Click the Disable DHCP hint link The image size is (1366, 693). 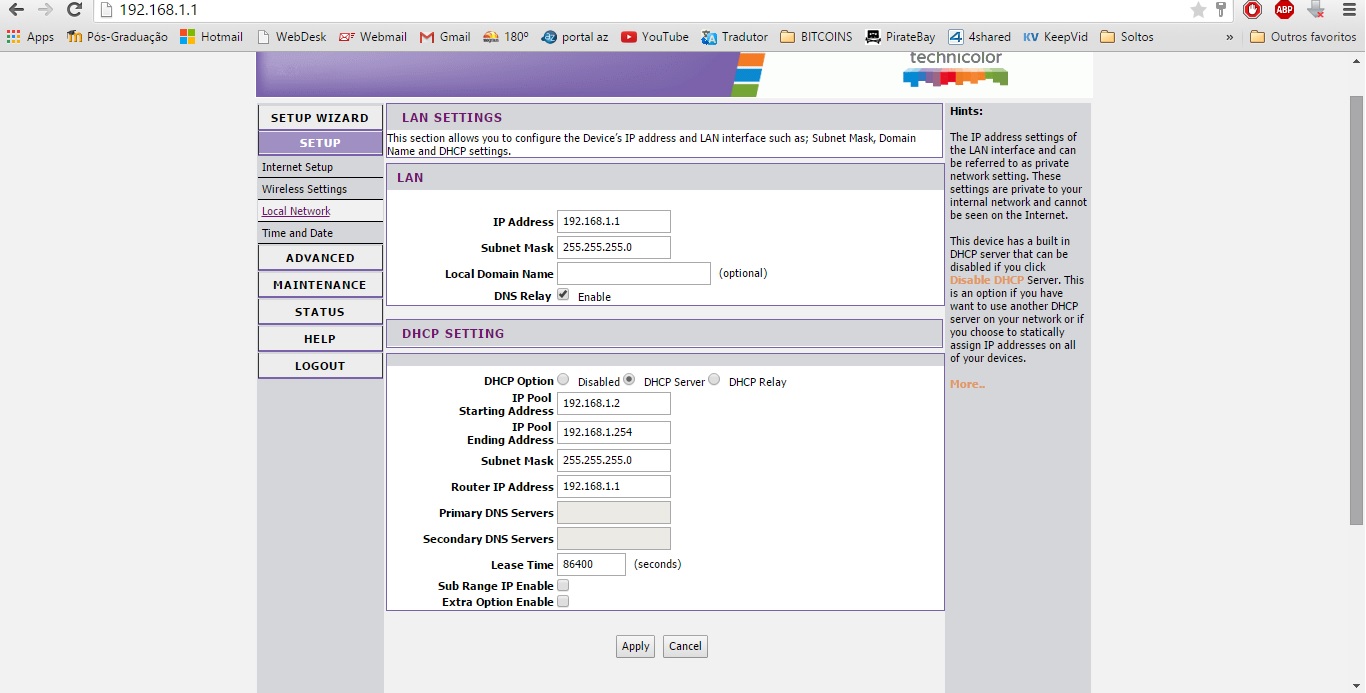tap(987, 280)
